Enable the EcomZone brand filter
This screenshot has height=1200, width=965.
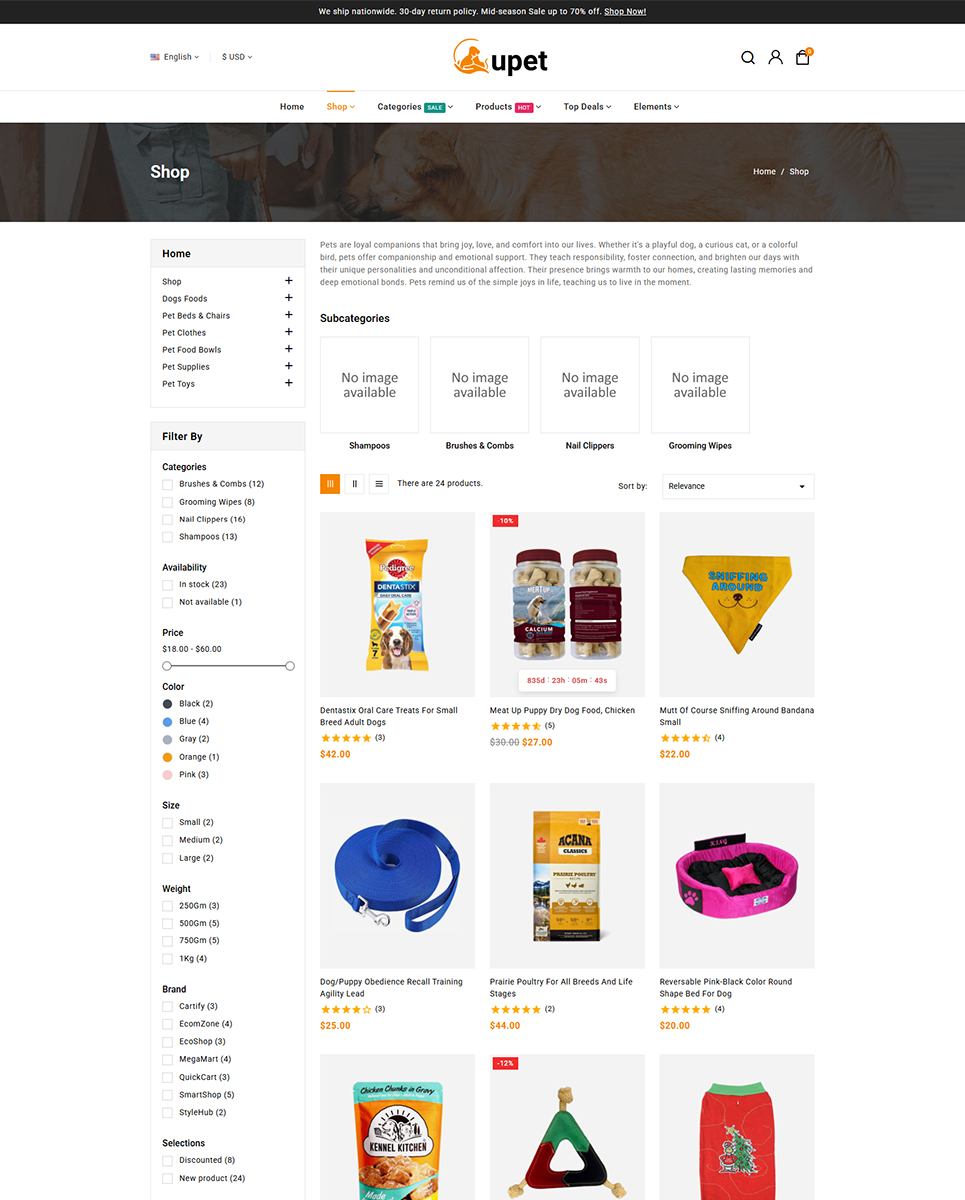(x=167, y=1024)
